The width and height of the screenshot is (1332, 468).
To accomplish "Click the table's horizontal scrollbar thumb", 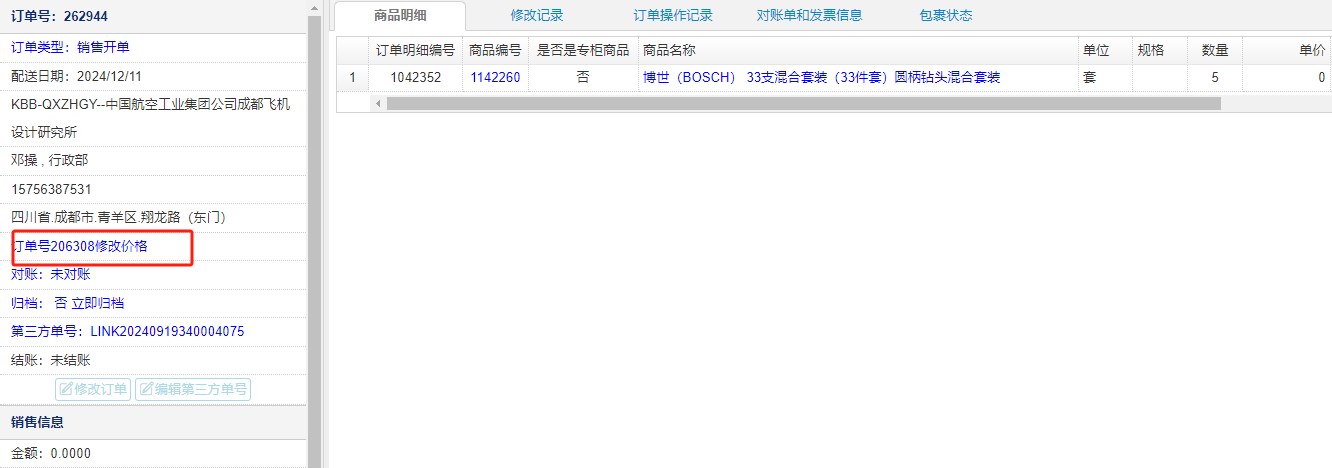I will click(803, 103).
